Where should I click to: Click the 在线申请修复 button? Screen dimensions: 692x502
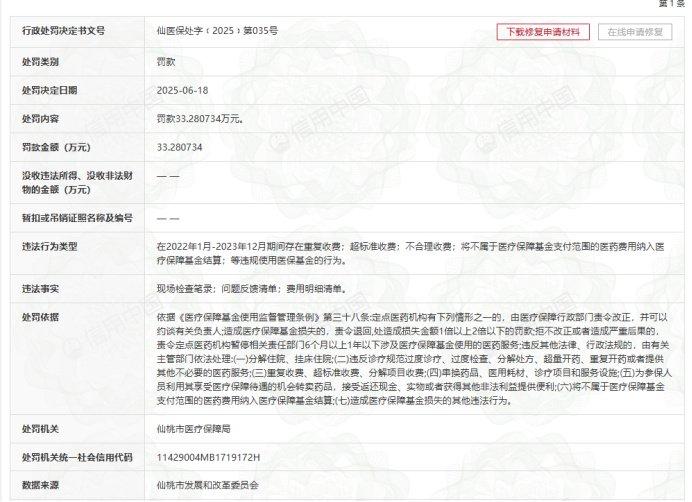(x=635, y=32)
